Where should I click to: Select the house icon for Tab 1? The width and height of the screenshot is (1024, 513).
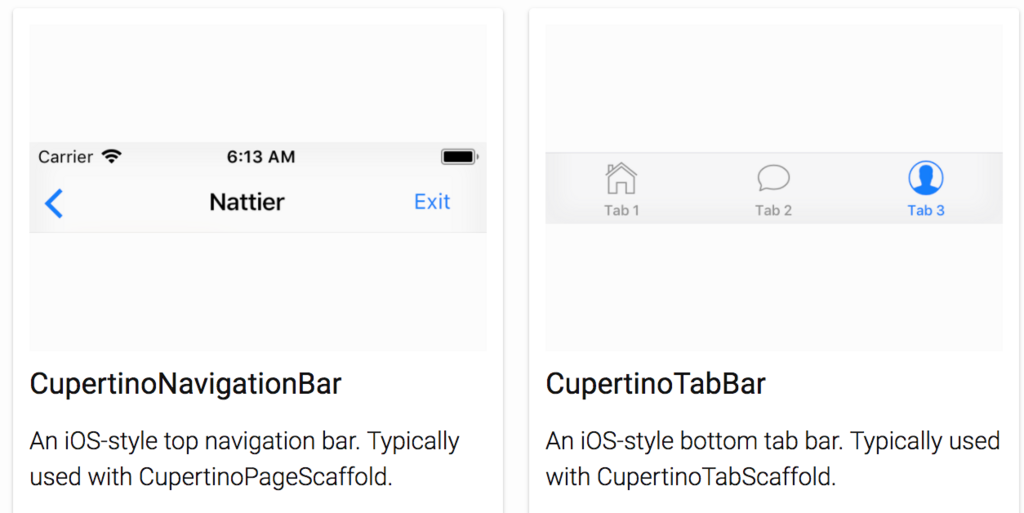pyautogui.click(x=621, y=178)
